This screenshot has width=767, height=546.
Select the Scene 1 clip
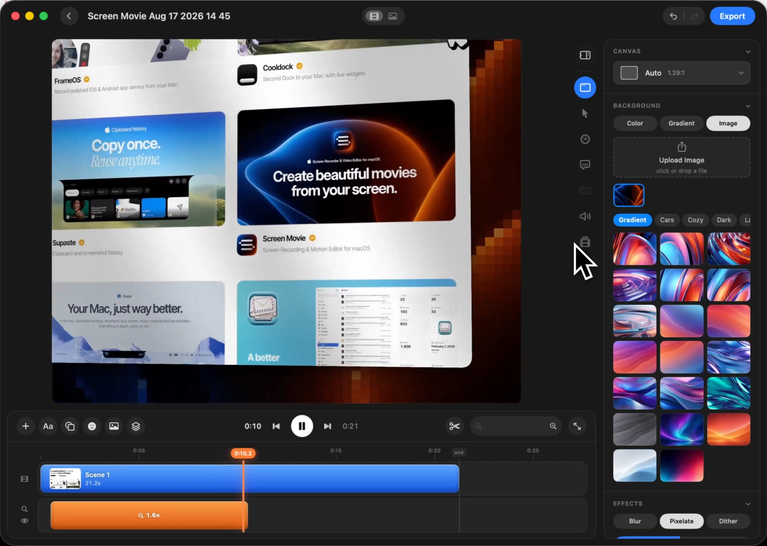coord(249,478)
